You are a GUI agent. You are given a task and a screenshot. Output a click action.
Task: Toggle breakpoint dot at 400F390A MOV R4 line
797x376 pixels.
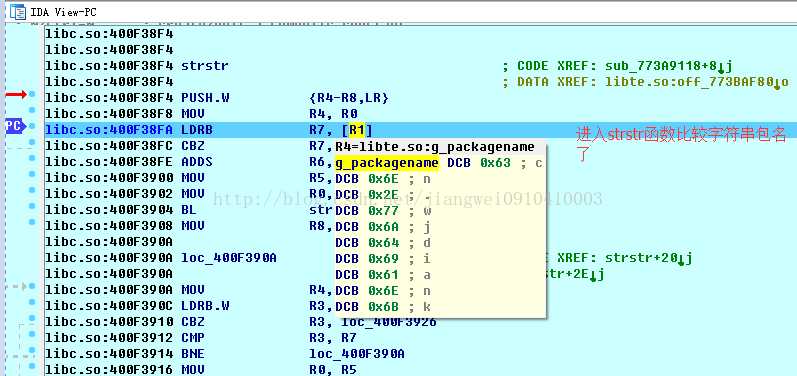pos(32,286)
